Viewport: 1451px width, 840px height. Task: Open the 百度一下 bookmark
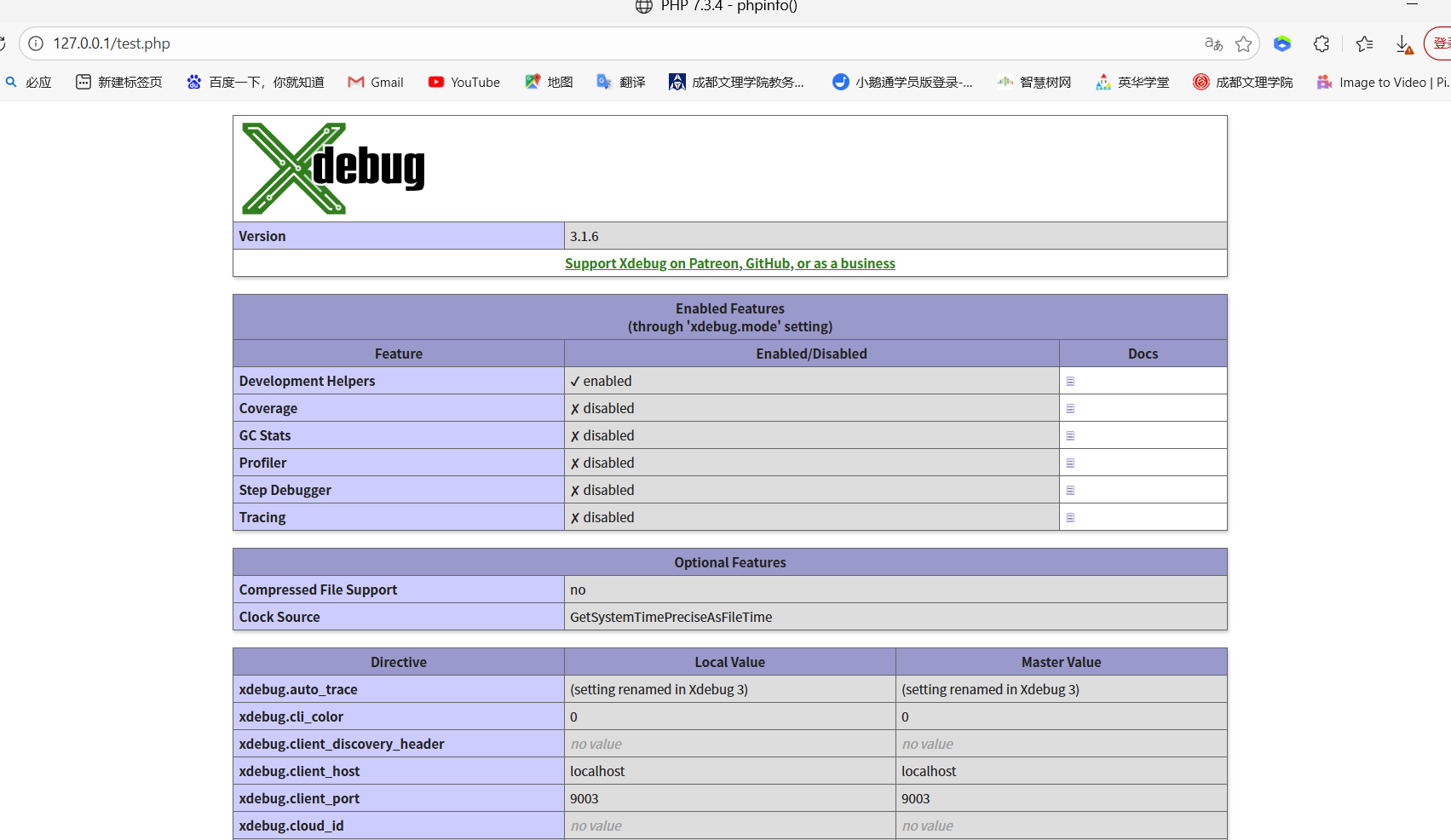(256, 82)
